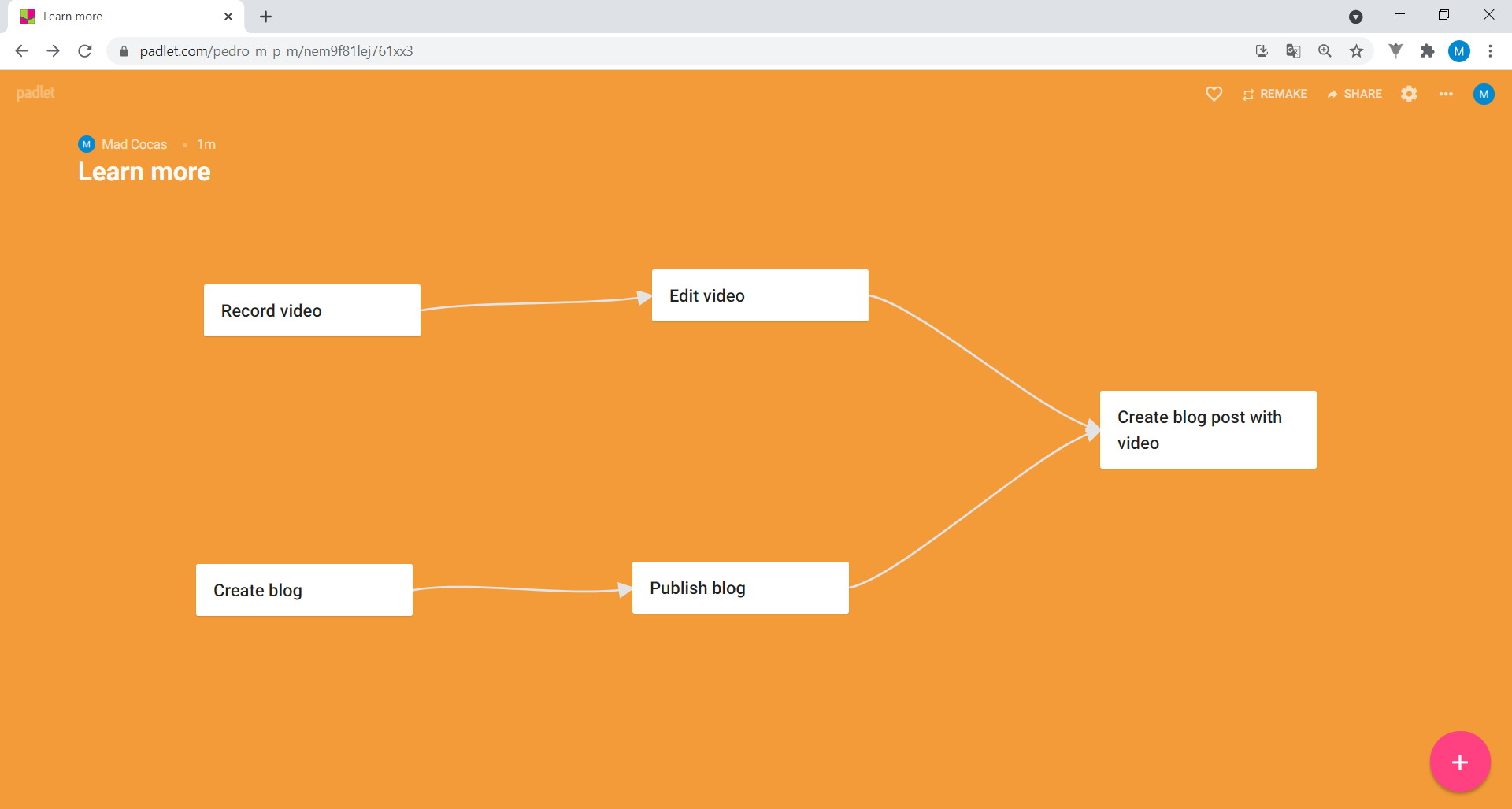The width and height of the screenshot is (1512, 809).
Task: Restore down the browser window
Action: pyautogui.click(x=1443, y=14)
